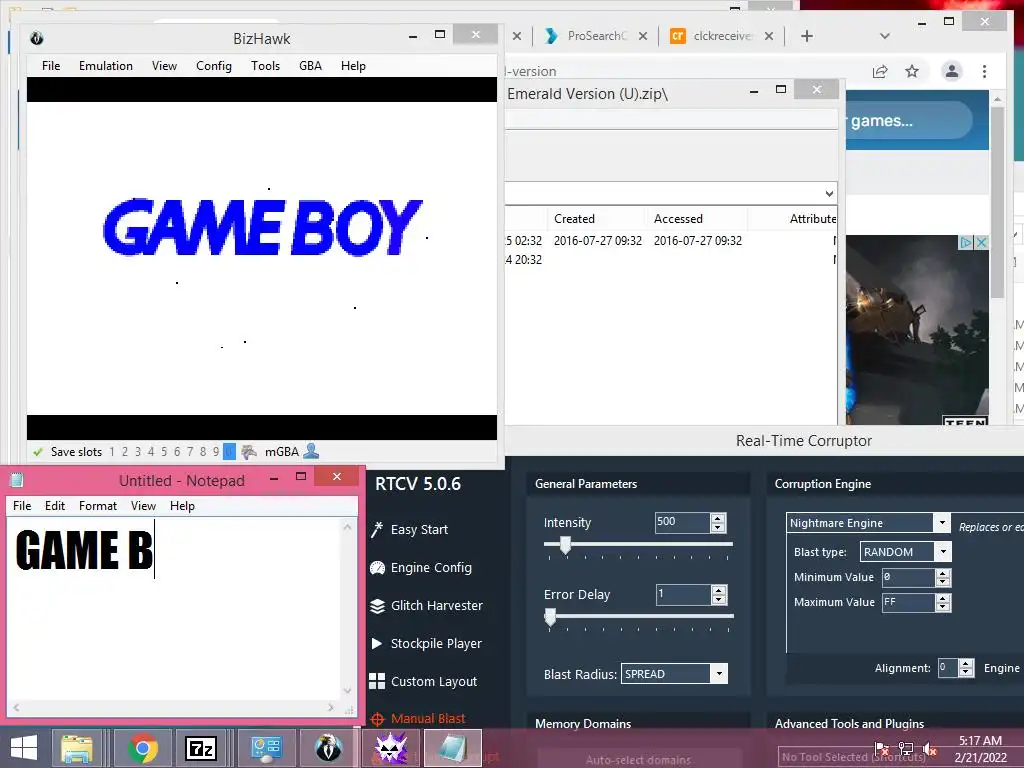Bookmark this page with Chrome star icon
Image resolution: width=1024 pixels, height=768 pixels.
tap(912, 71)
